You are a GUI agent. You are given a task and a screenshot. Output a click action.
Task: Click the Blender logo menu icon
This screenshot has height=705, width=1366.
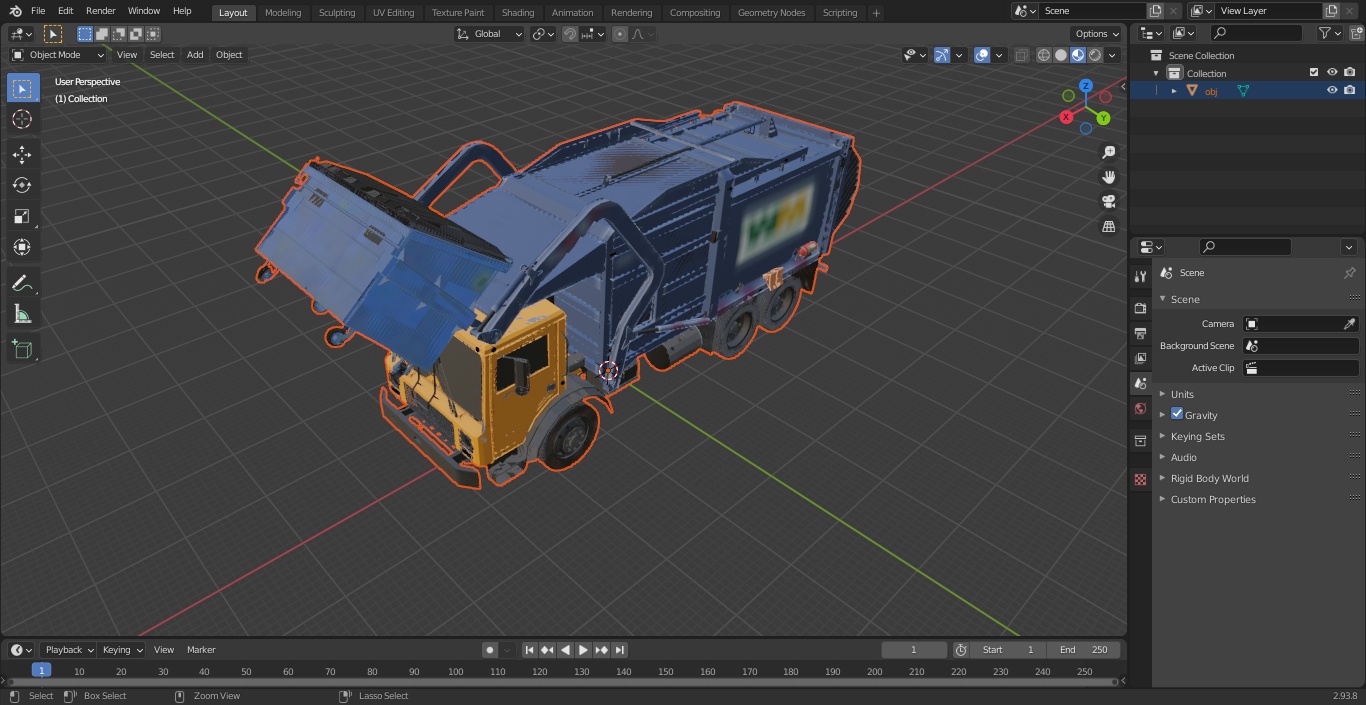point(15,11)
